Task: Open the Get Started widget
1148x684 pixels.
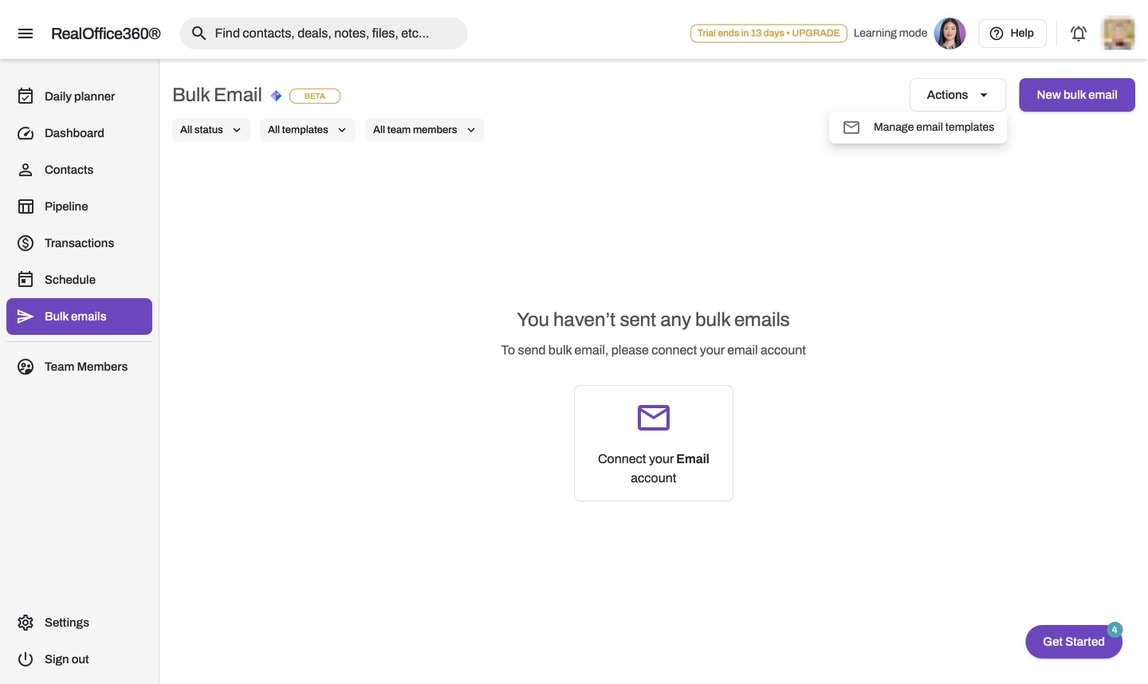Action: (x=1073, y=642)
